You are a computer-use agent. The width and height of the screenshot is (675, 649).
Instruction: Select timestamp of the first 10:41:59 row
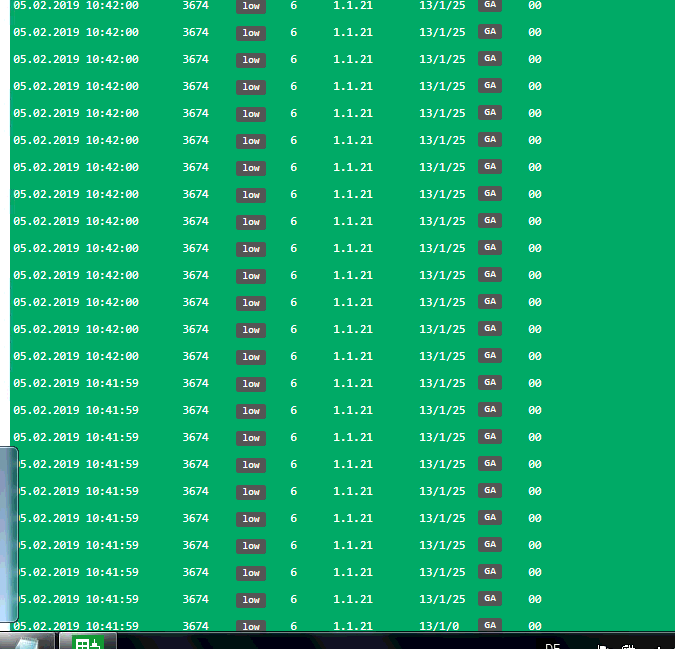click(x=76, y=383)
